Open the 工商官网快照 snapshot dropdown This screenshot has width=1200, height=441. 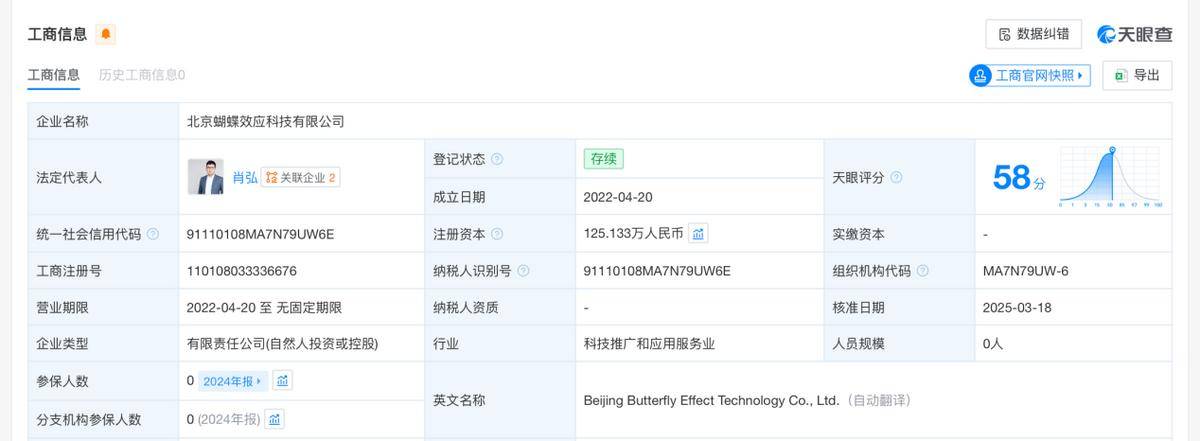1029,76
